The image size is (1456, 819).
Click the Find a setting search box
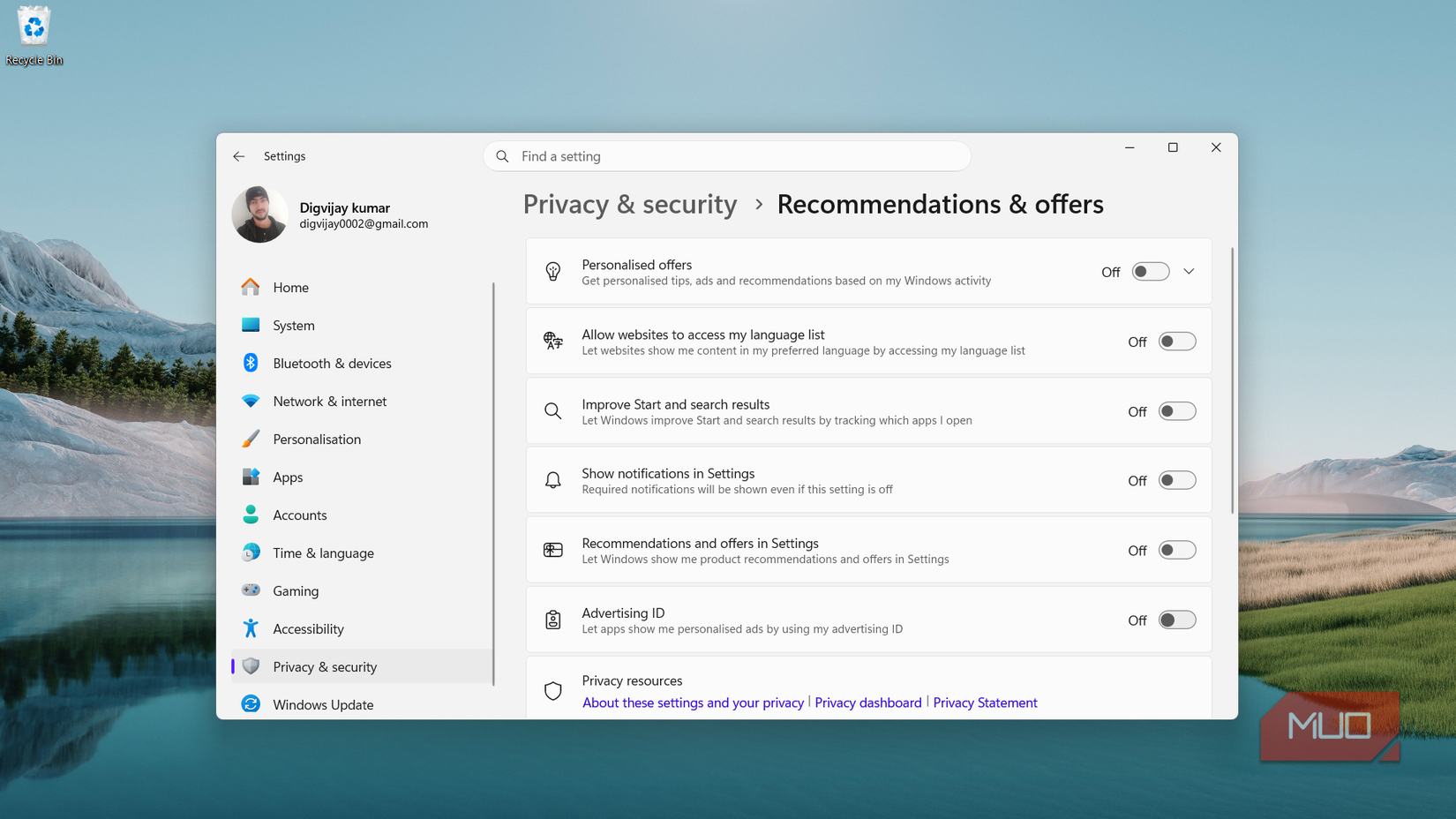point(727,156)
